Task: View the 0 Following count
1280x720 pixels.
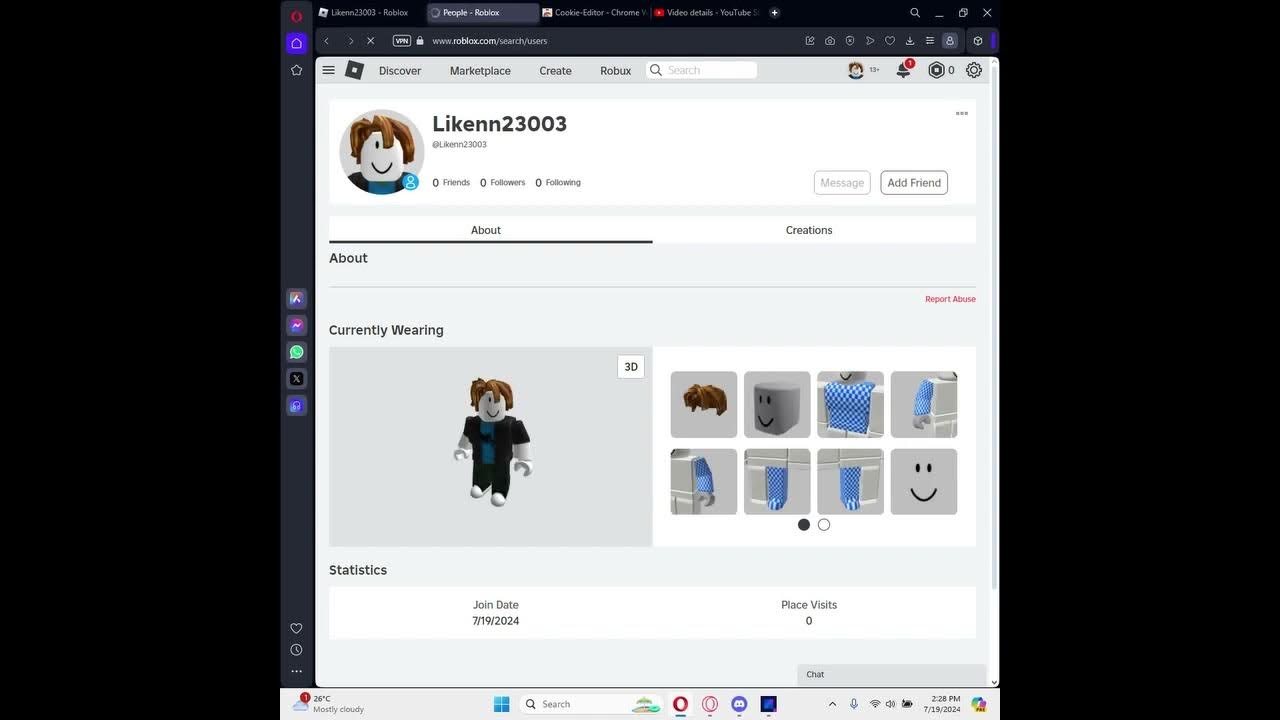Action: pos(558,183)
